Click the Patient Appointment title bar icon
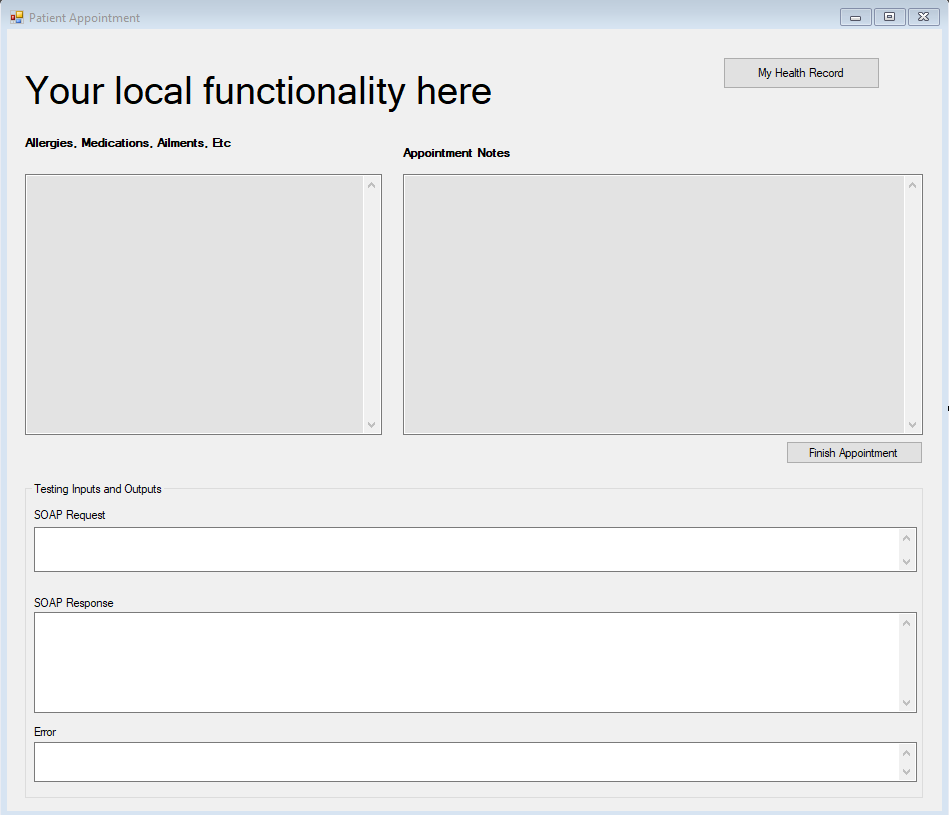This screenshot has height=815, width=949. point(17,17)
